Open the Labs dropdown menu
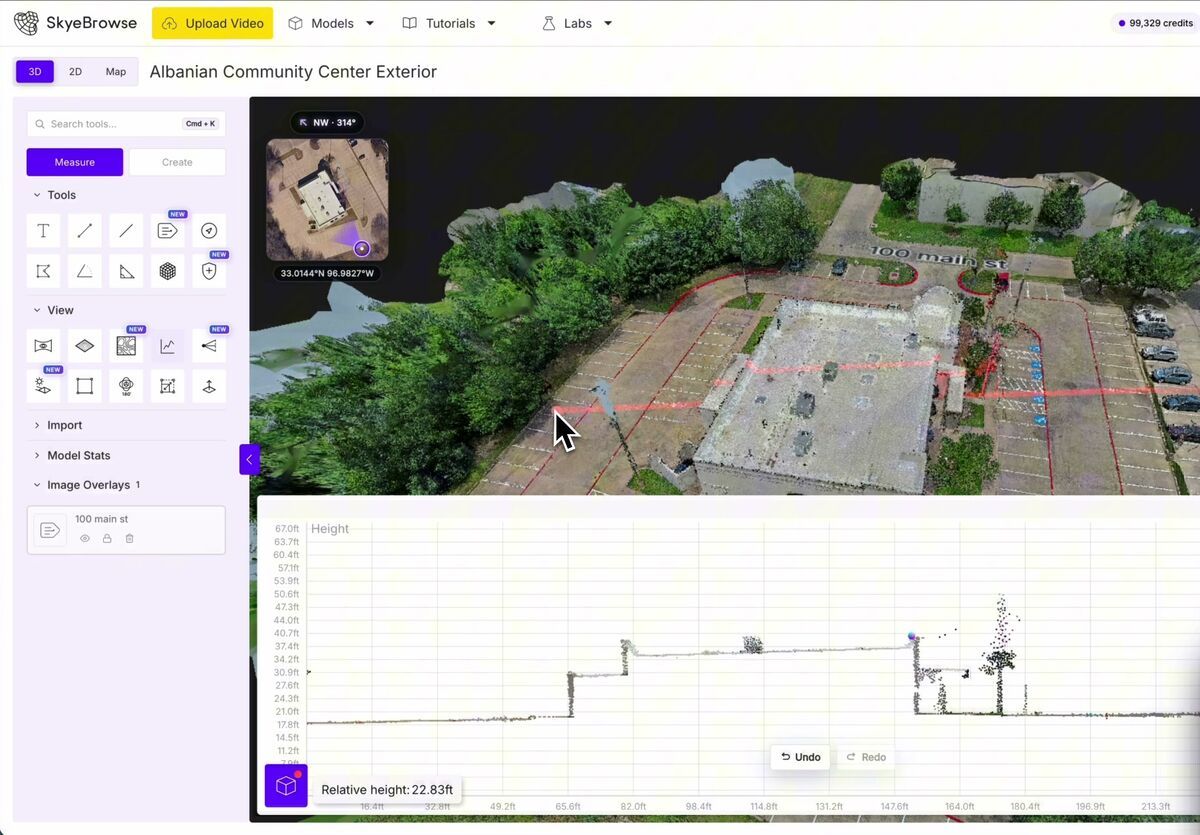Viewport: 1200px width, 835px height. pos(577,23)
